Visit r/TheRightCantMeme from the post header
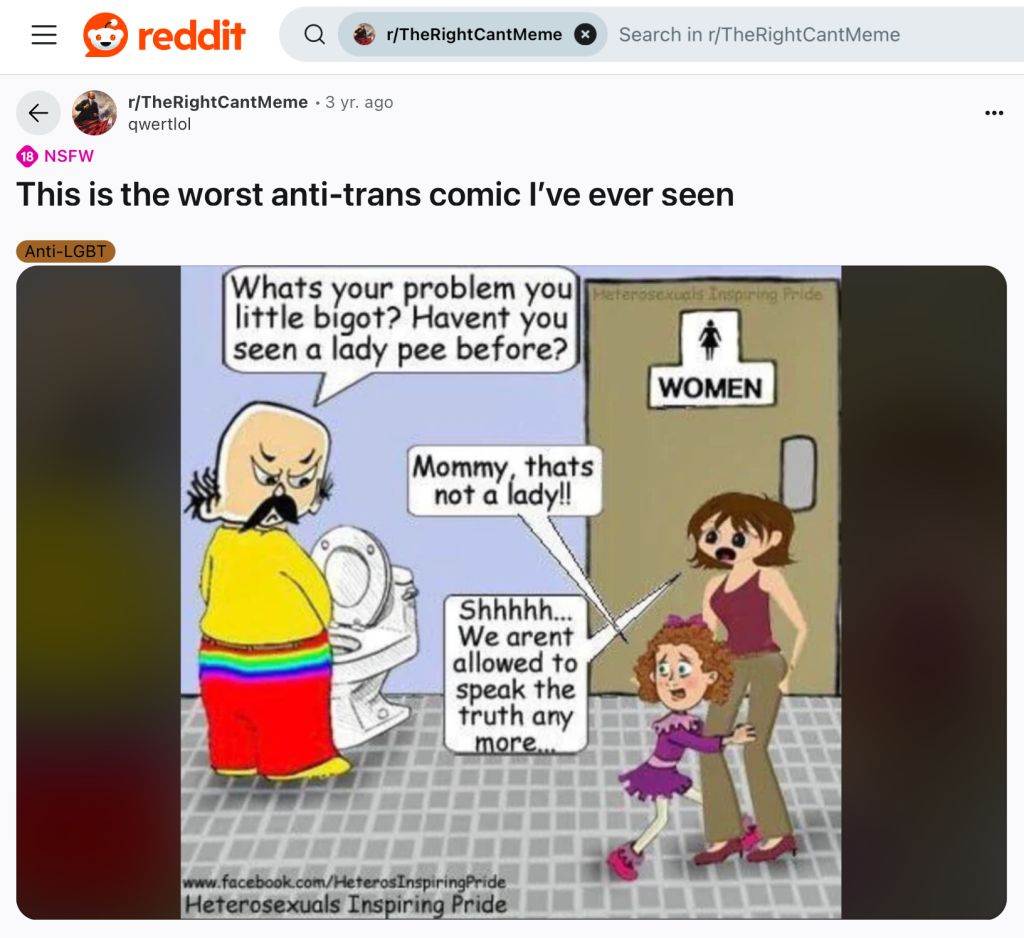1024x938 pixels. click(217, 102)
